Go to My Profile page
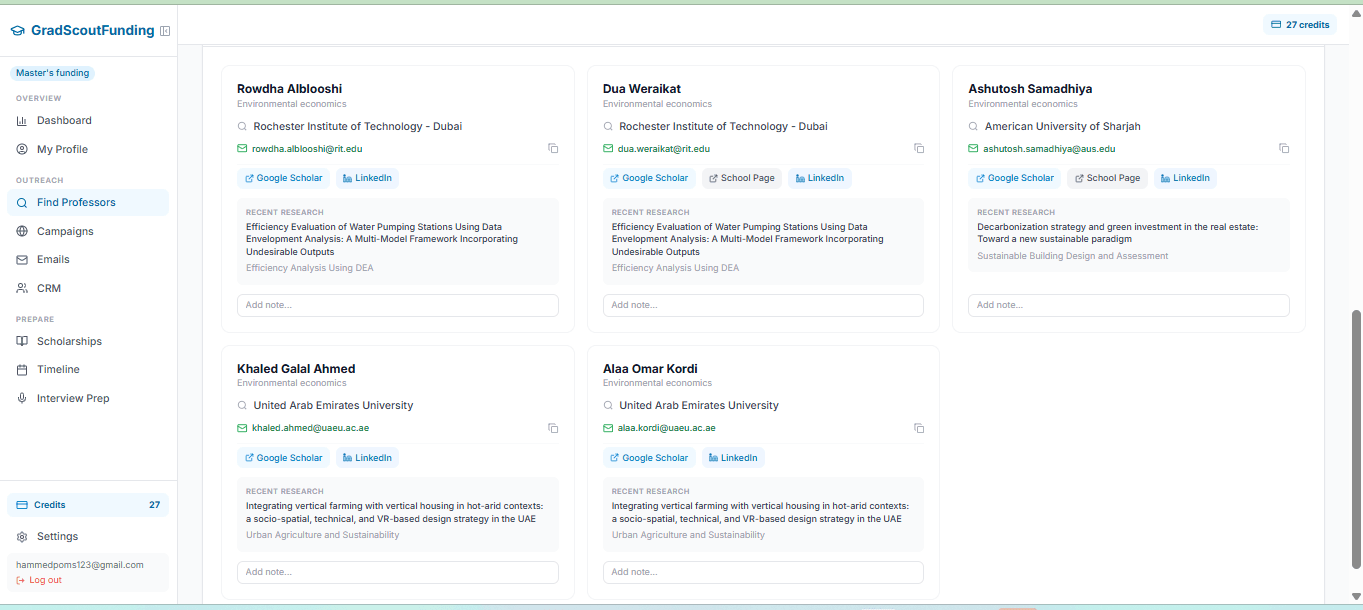Viewport: 1363px width, 610px height. (88, 149)
